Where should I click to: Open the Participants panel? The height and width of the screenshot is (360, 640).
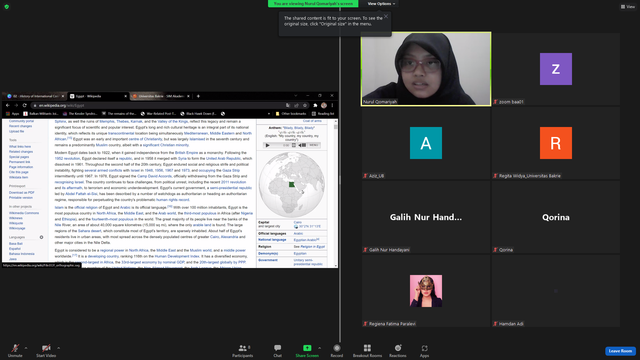(x=243, y=350)
